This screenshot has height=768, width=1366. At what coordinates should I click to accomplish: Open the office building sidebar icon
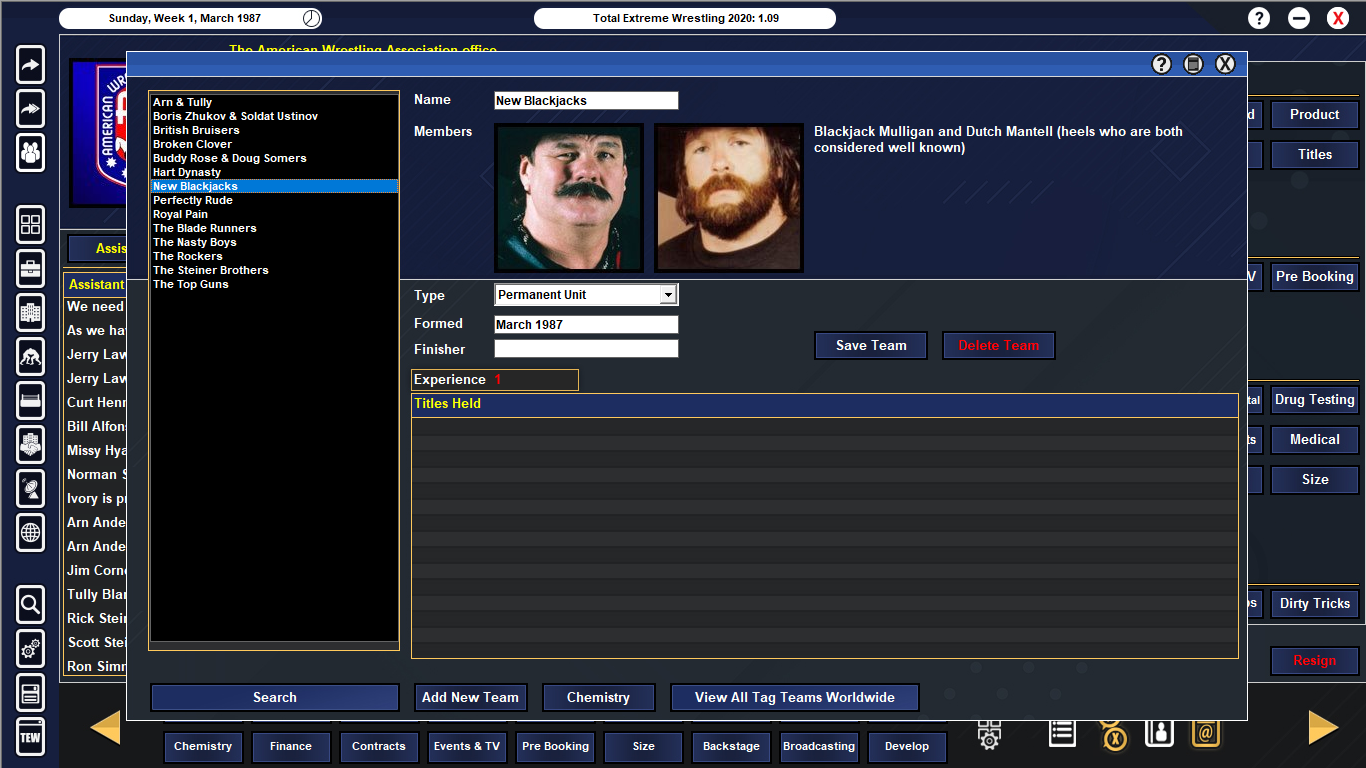tap(31, 313)
